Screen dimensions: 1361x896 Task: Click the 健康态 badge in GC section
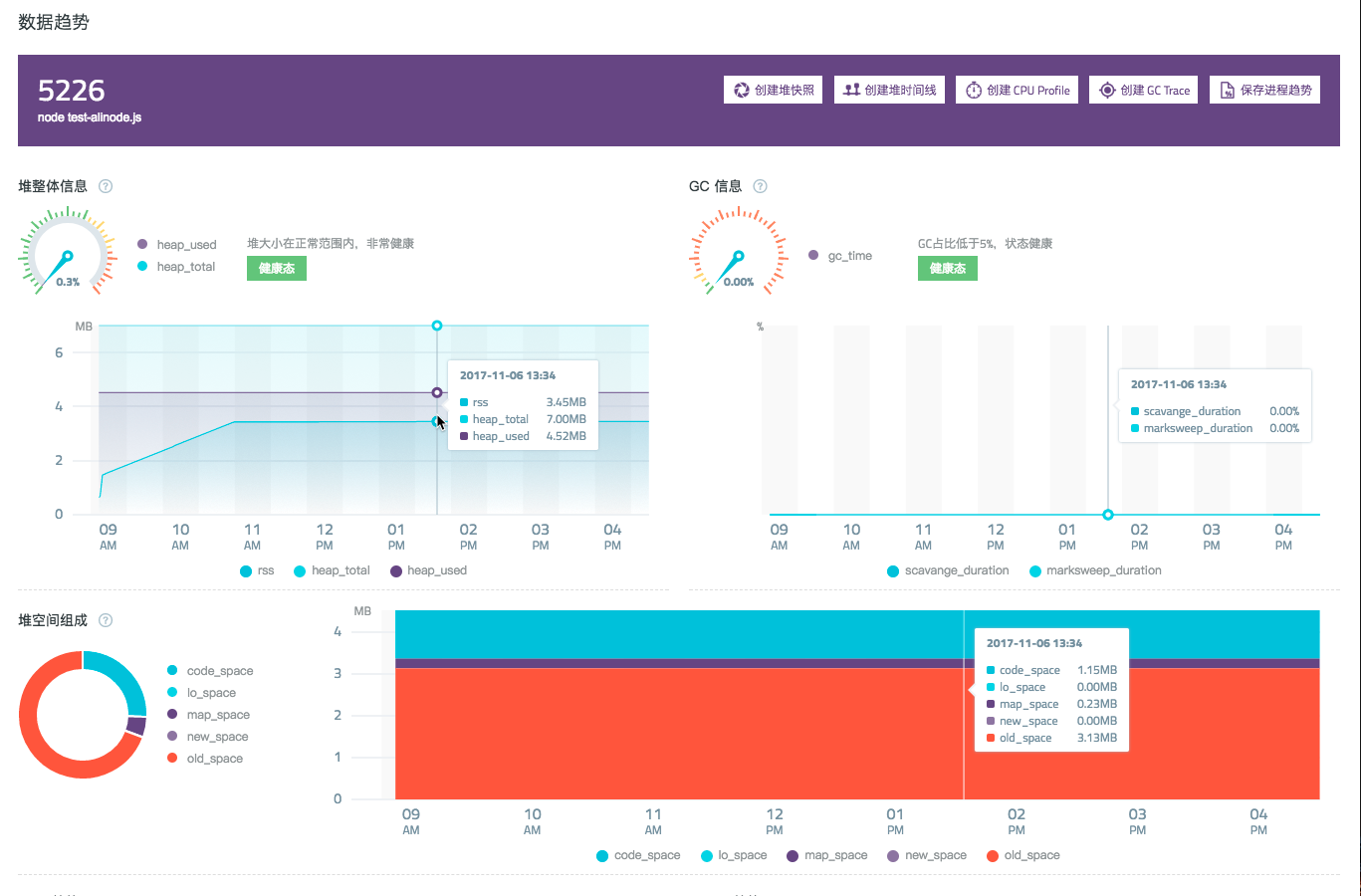[x=948, y=268]
